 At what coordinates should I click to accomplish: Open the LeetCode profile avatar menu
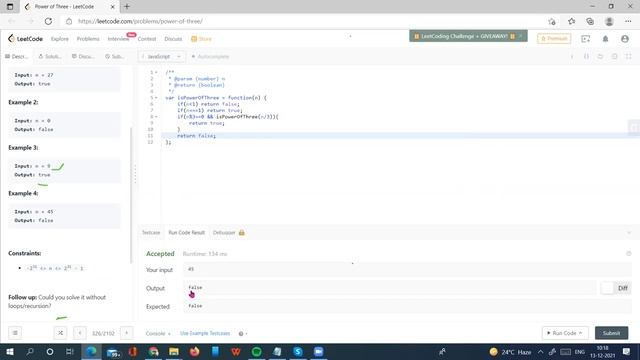[624, 39]
